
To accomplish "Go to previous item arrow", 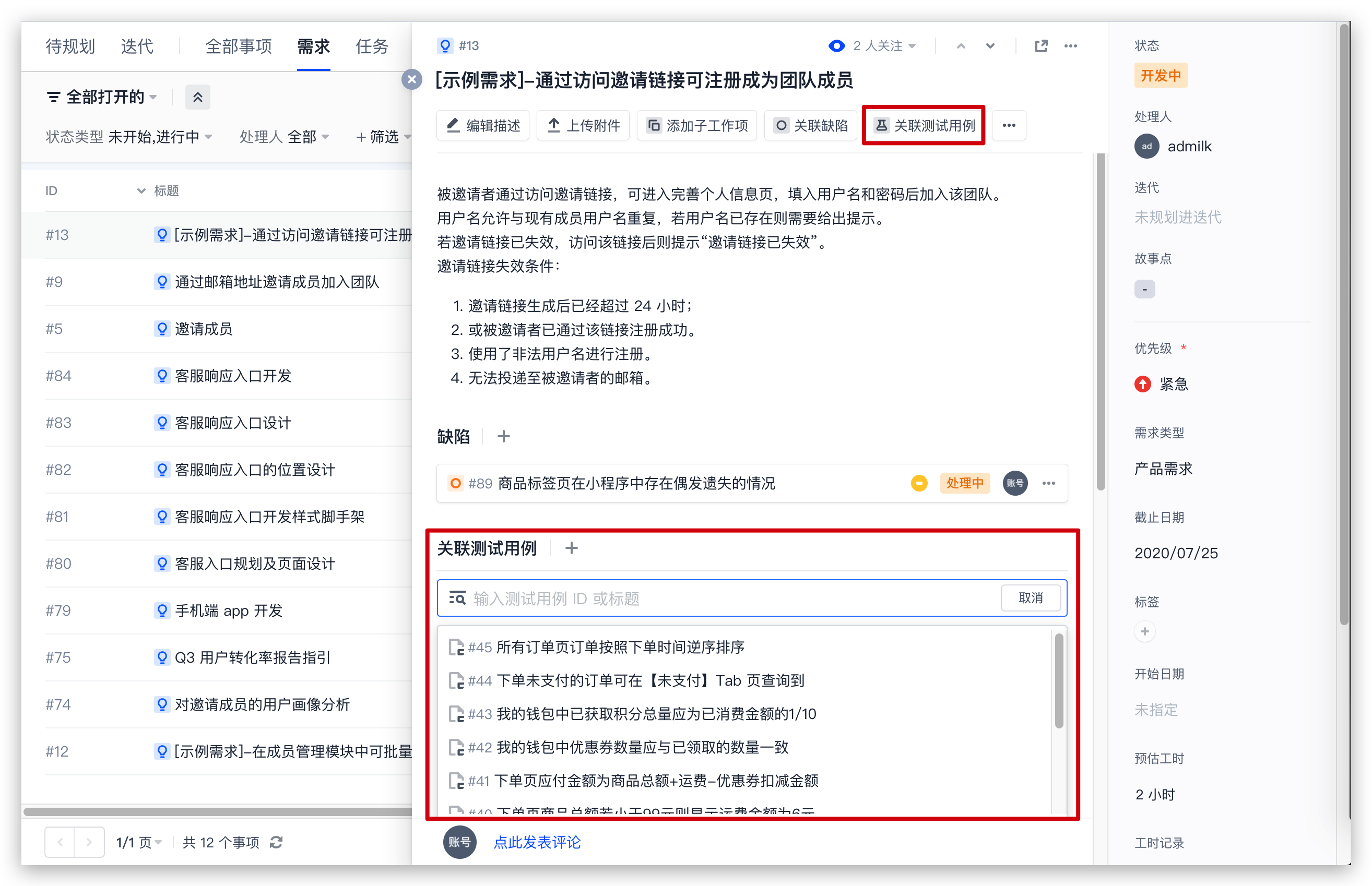I will click(961, 46).
